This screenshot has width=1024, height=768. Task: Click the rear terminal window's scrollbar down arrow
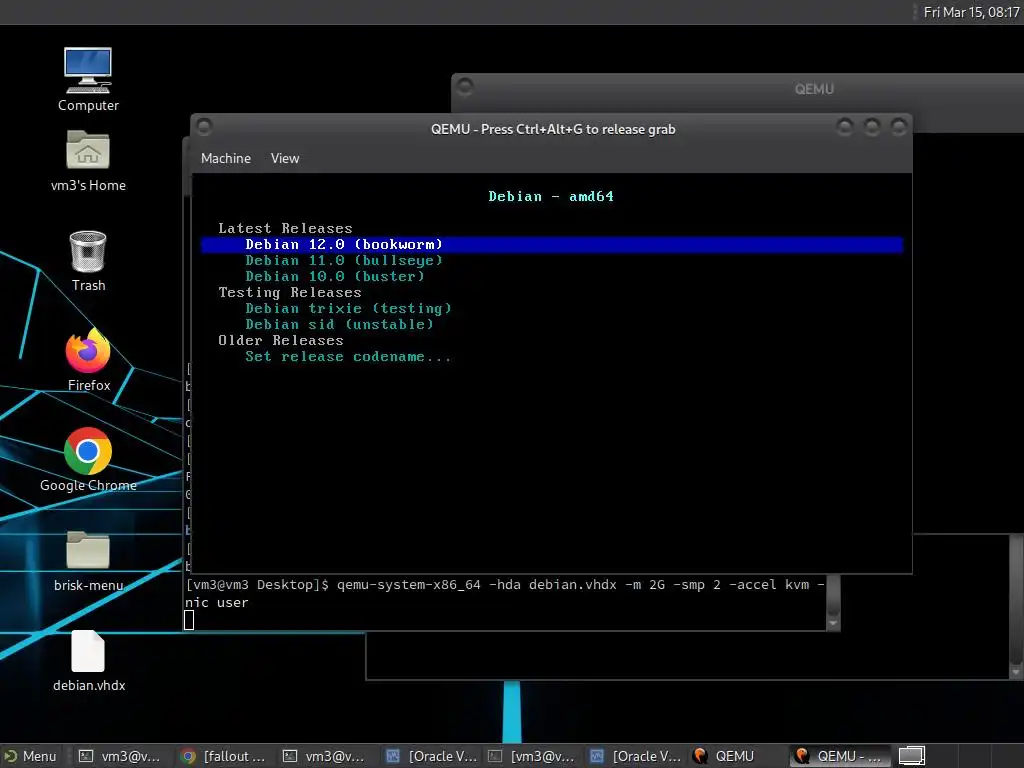pyautogui.click(x=1016, y=671)
